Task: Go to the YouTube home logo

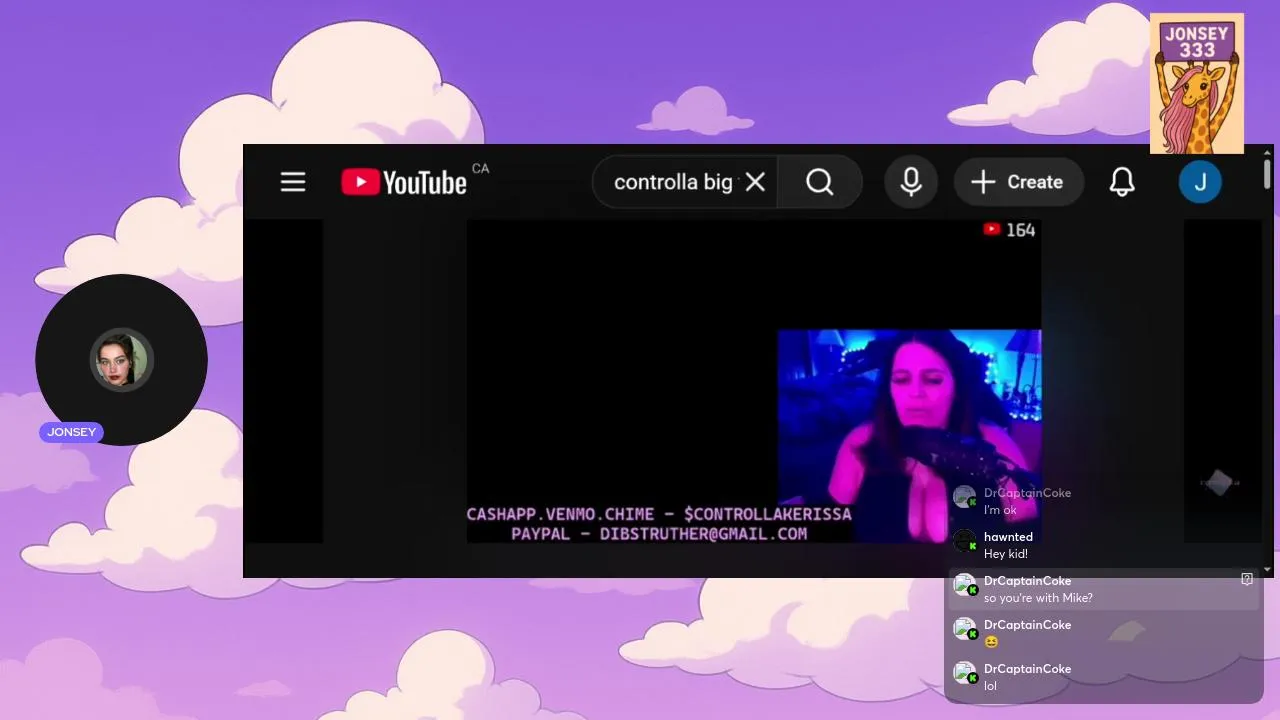Action: pos(404,182)
